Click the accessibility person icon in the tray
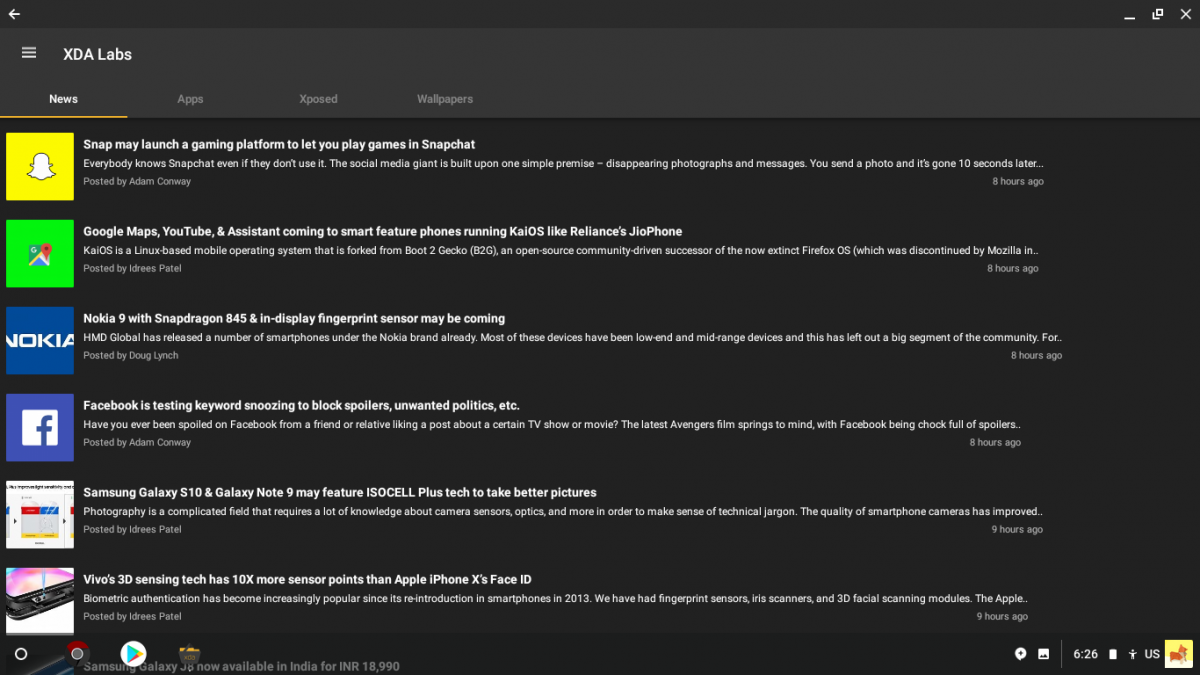The image size is (1200, 675). tap(1133, 653)
